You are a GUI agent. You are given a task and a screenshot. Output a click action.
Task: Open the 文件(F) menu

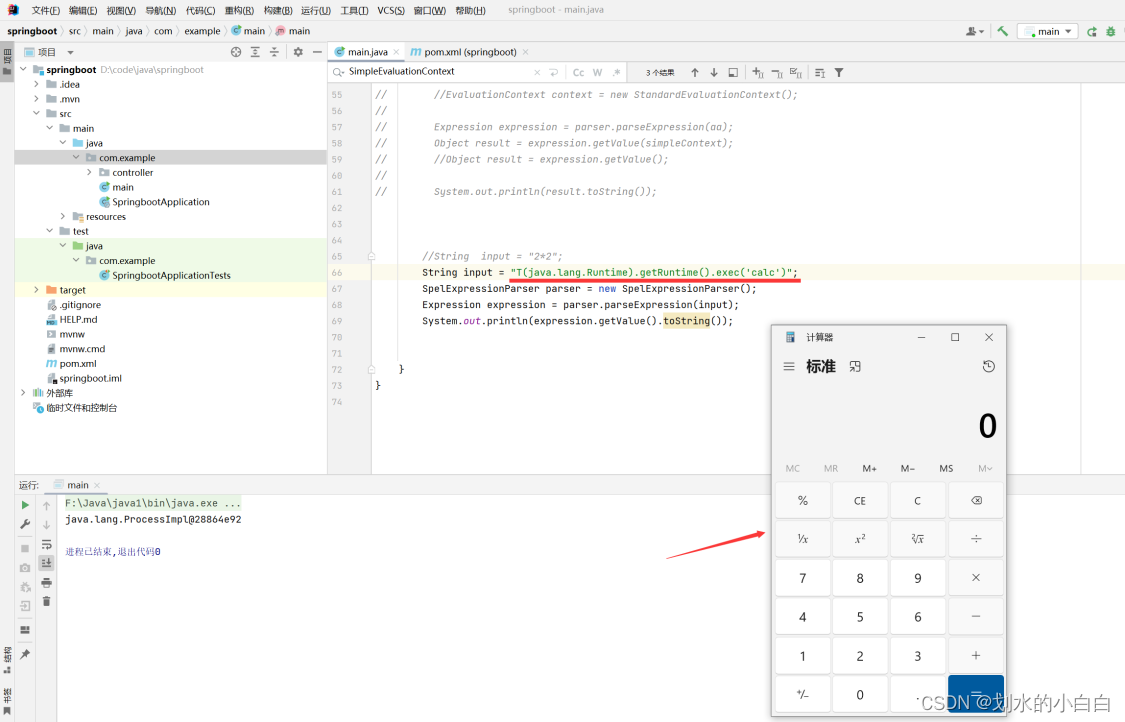pos(45,10)
